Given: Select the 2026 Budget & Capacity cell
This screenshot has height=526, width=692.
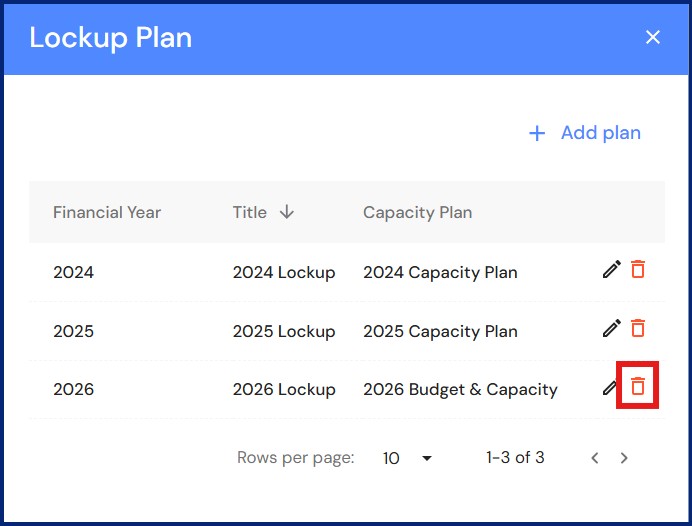Looking at the screenshot, I should (460, 390).
